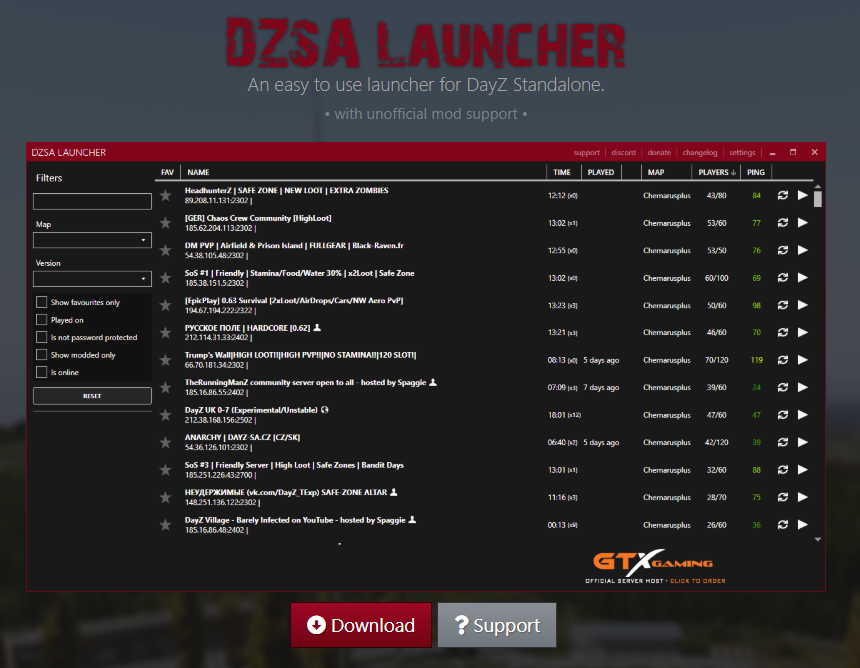The height and width of the screenshot is (668, 860).
Task: Open the discord link
Action: 623,152
